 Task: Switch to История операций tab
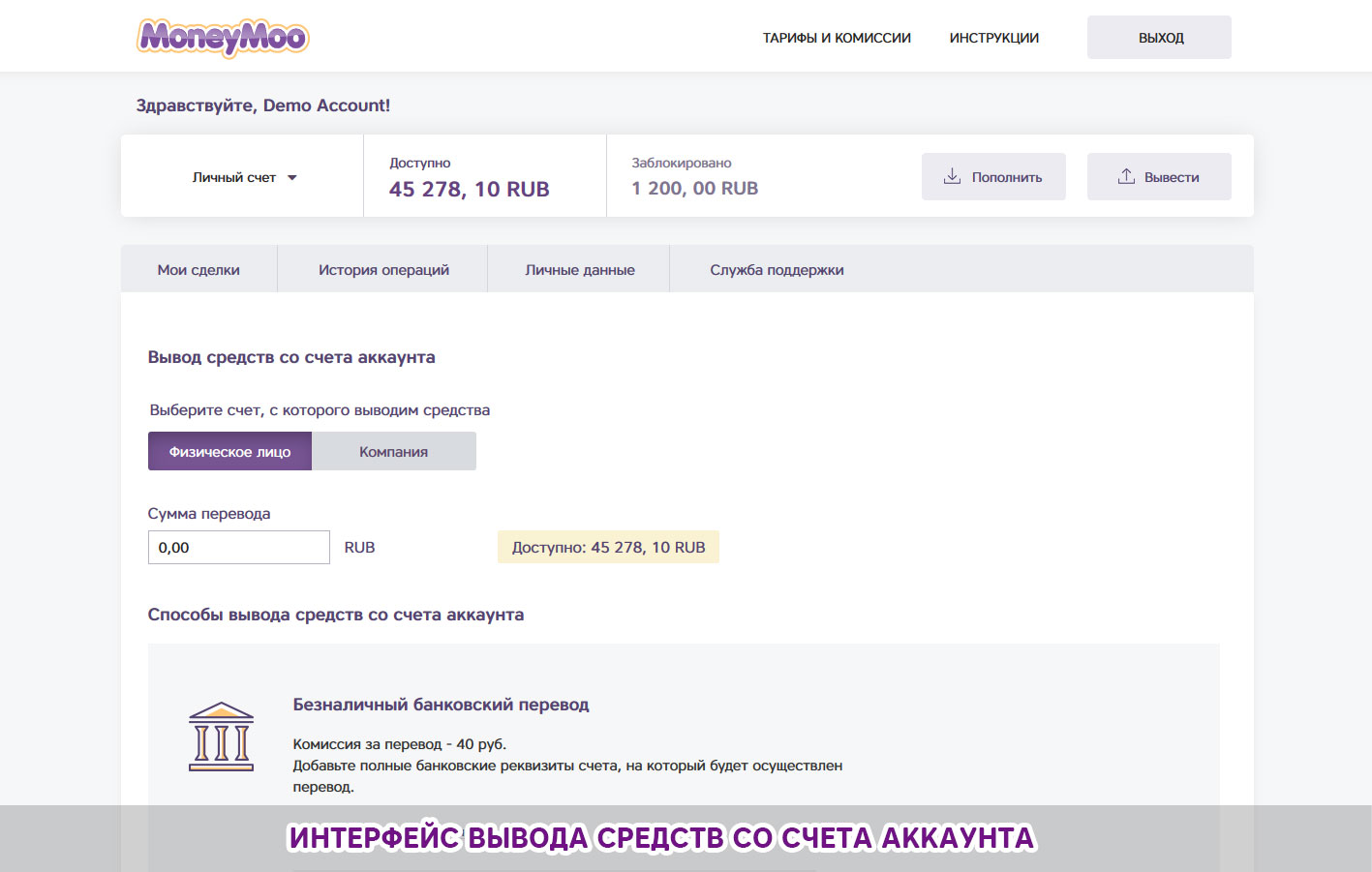click(x=383, y=269)
